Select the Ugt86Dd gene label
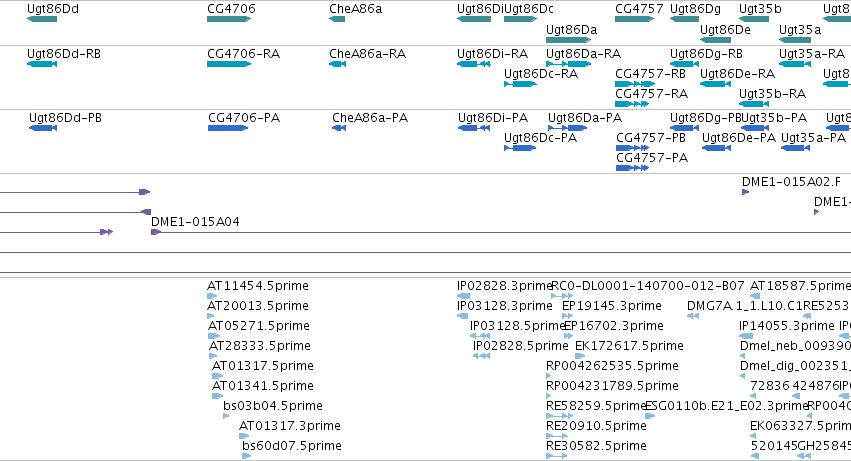 coord(53,9)
